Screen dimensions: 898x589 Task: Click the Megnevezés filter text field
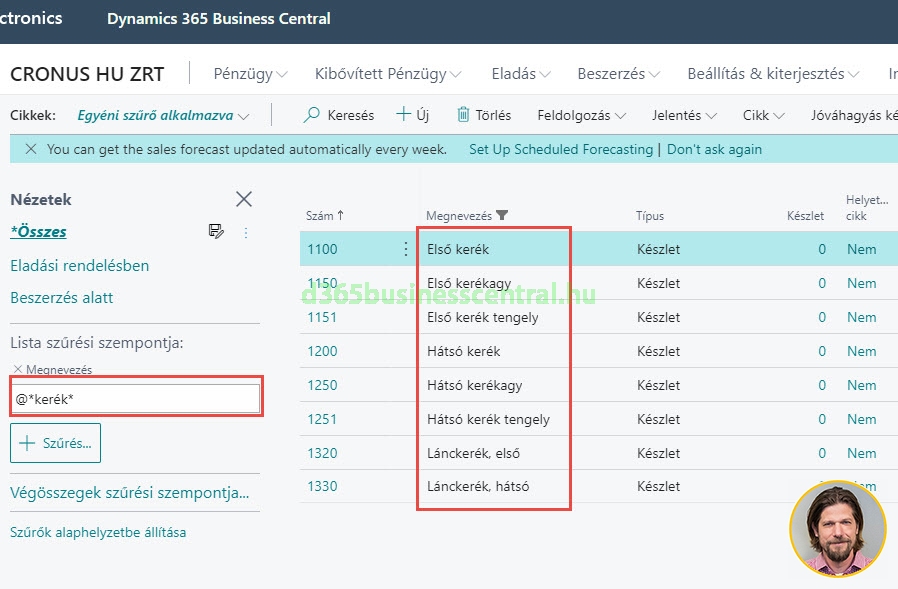coord(135,399)
